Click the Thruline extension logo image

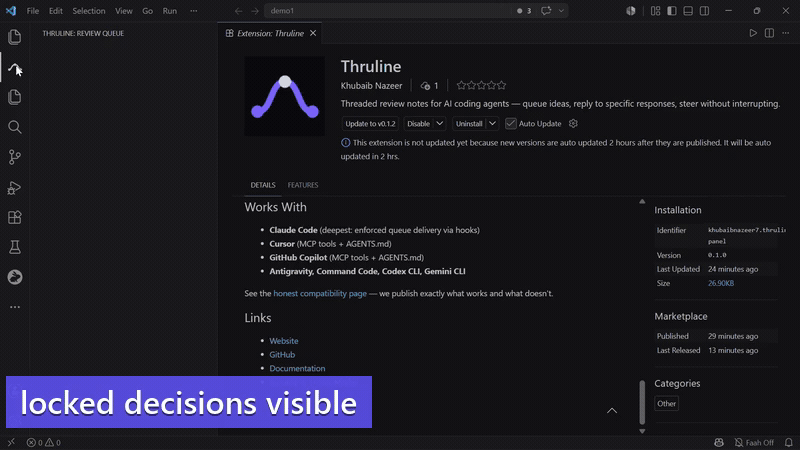tap(285, 96)
